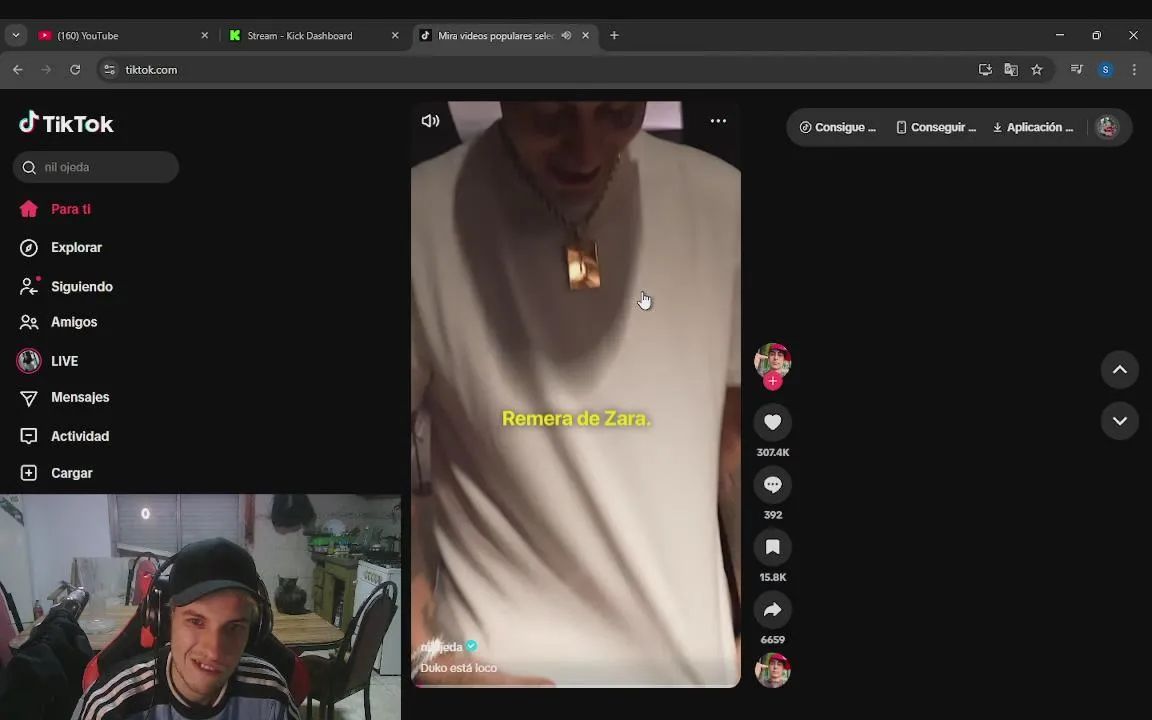Click the TikTok logo
The height and width of the screenshot is (720, 1152).
point(66,123)
